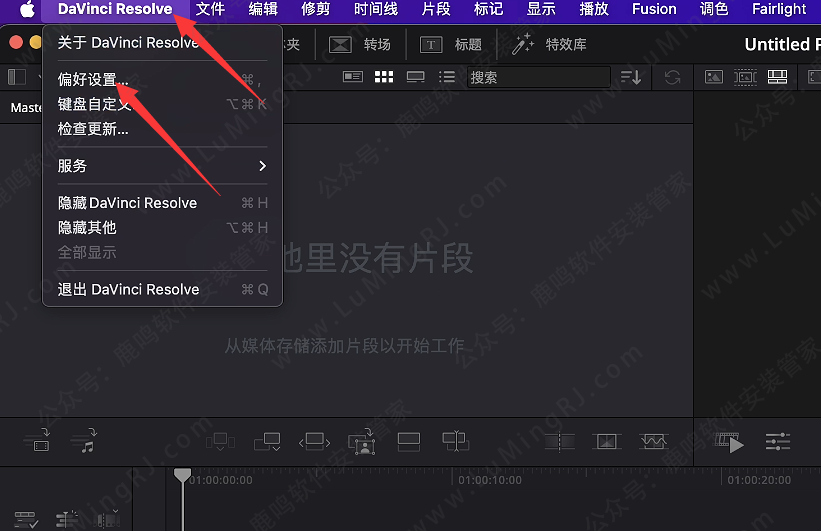
Task: Click the audio clip insert icon
Action: 85,440
